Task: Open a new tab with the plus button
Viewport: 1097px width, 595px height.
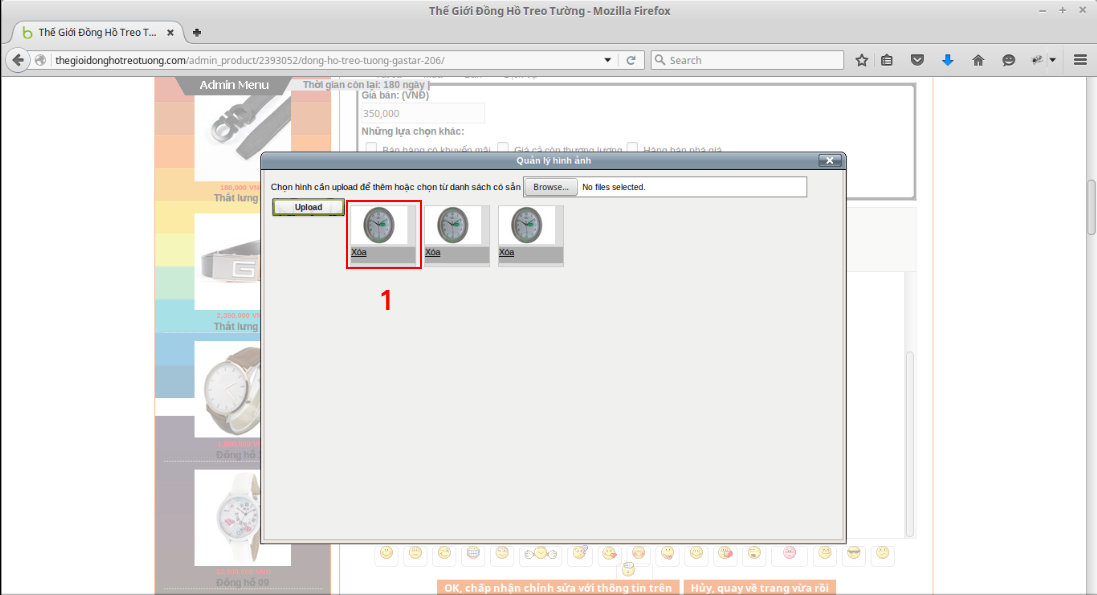Action: click(x=197, y=32)
